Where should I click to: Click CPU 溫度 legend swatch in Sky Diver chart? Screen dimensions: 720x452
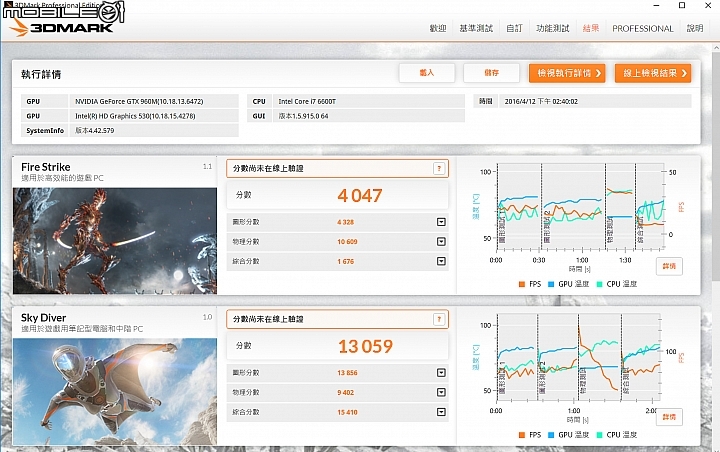pyautogui.click(x=599, y=435)
